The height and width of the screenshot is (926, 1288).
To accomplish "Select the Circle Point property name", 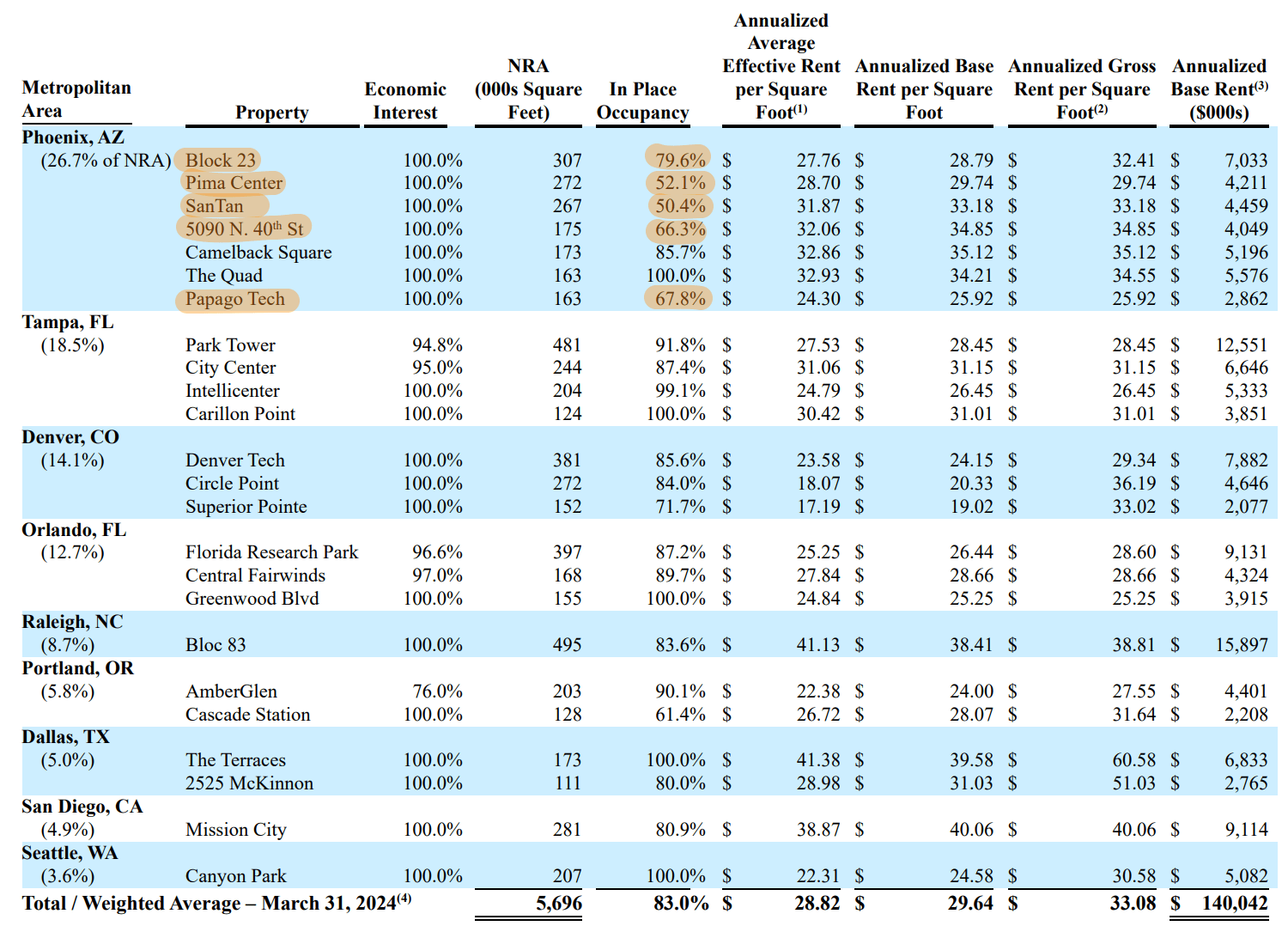I will [x=232, y=484].
